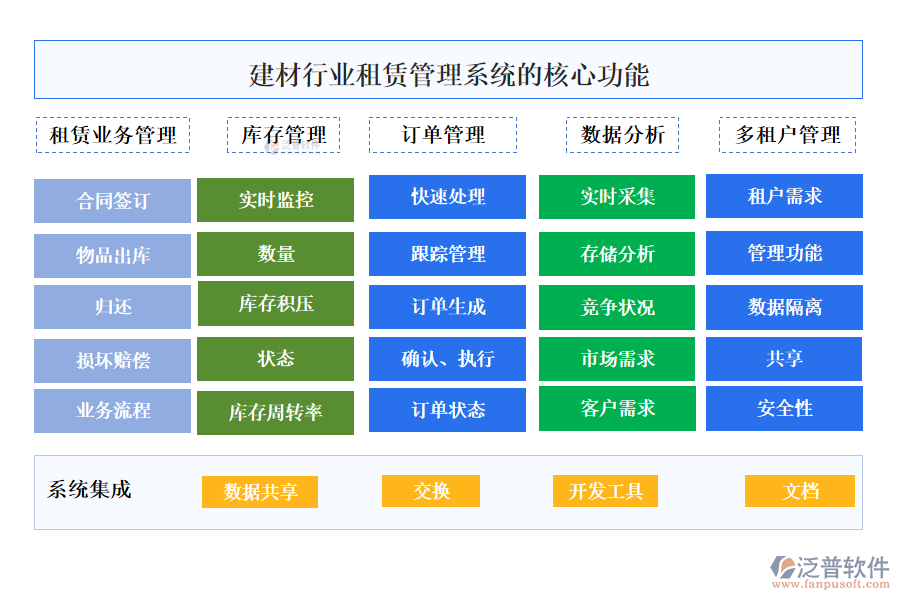
Task: Click the 租户需求 box
Action: click(x=784, y=196)
